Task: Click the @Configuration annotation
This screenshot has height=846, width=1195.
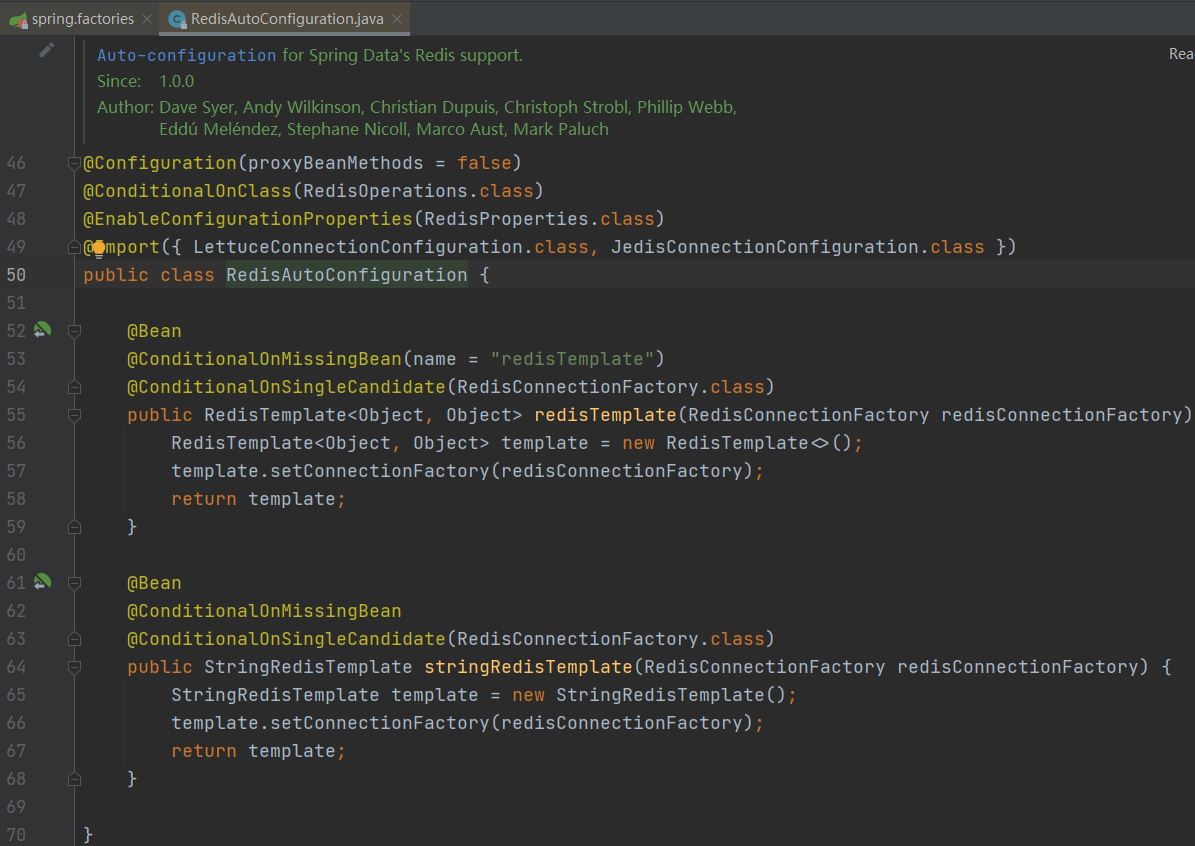Action: pos(160,163)
